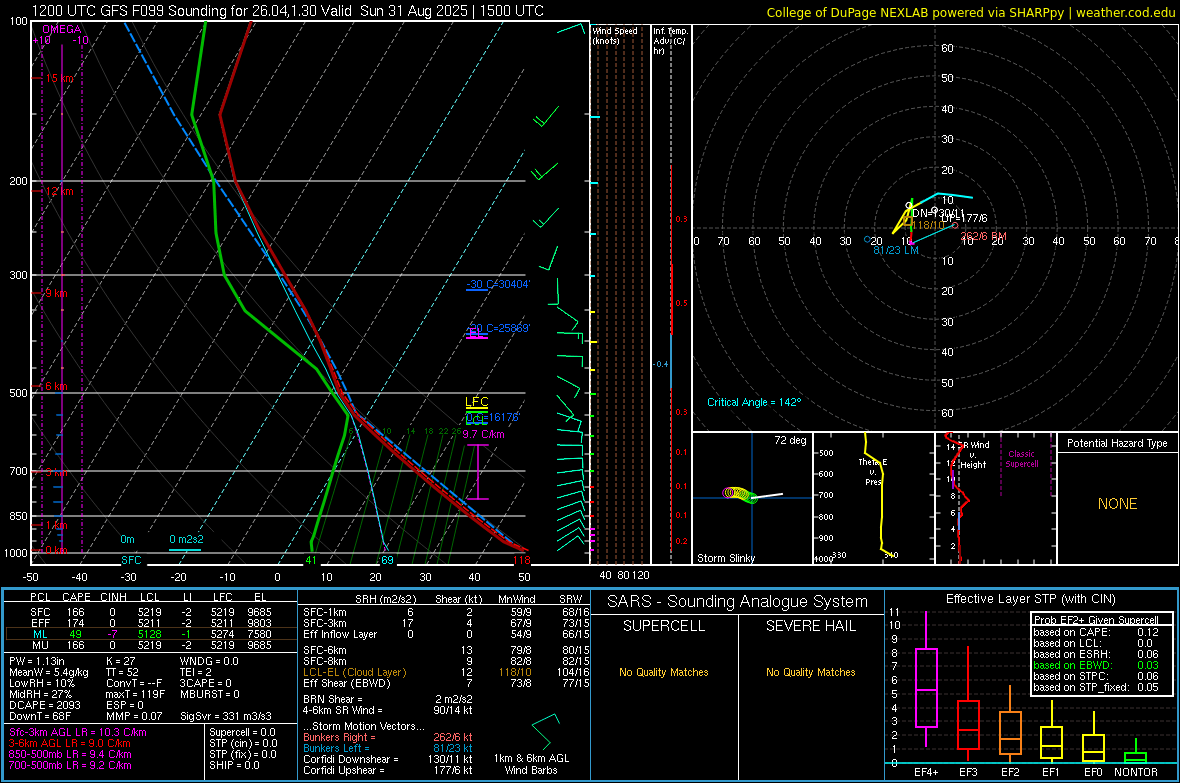Click the 'maxT = 119F' value

(x=135, y=694)
